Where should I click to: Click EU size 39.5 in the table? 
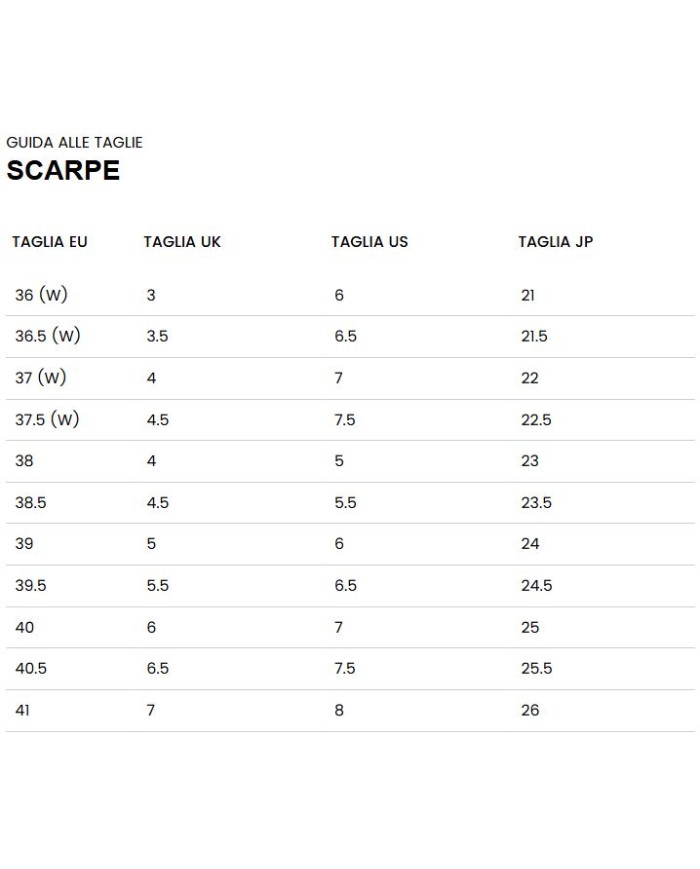pos(31,586)
